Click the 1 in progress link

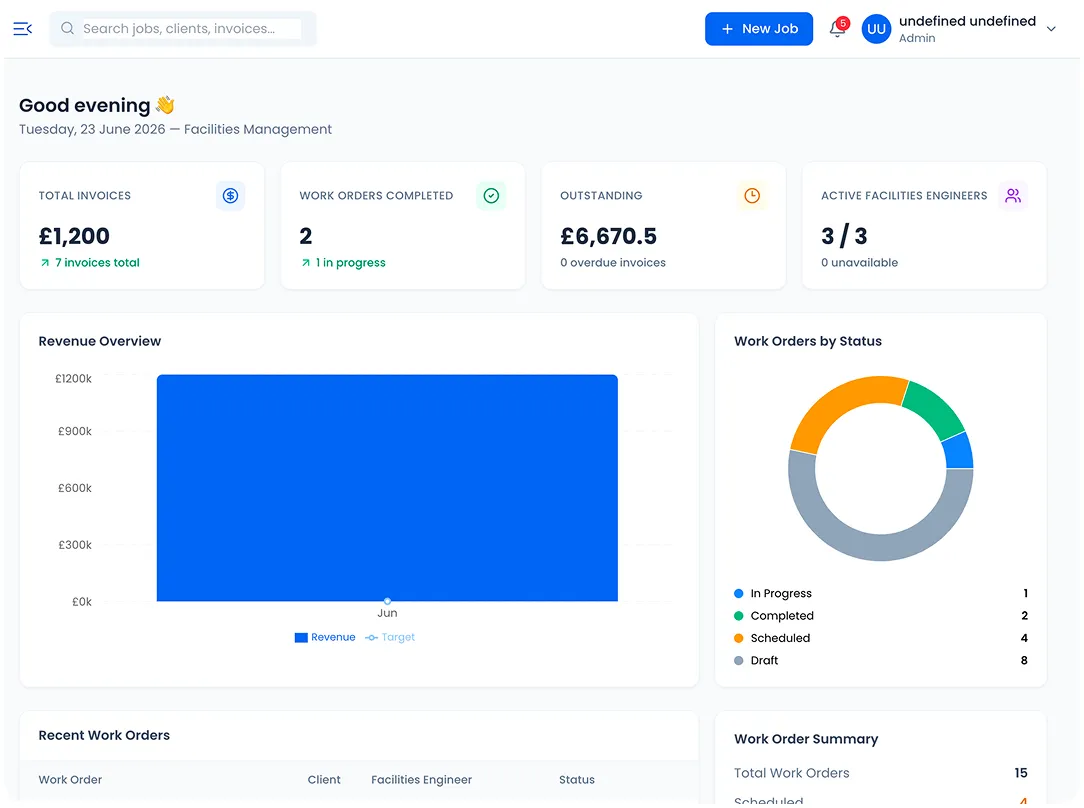coord(351,263)
